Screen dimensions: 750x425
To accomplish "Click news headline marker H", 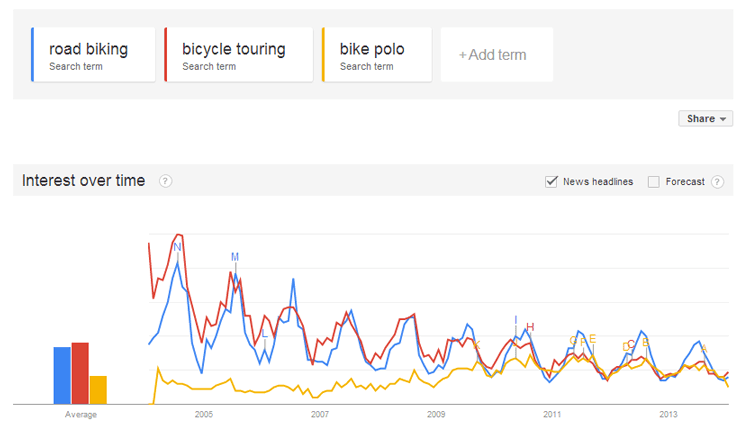I will [530, 327].
